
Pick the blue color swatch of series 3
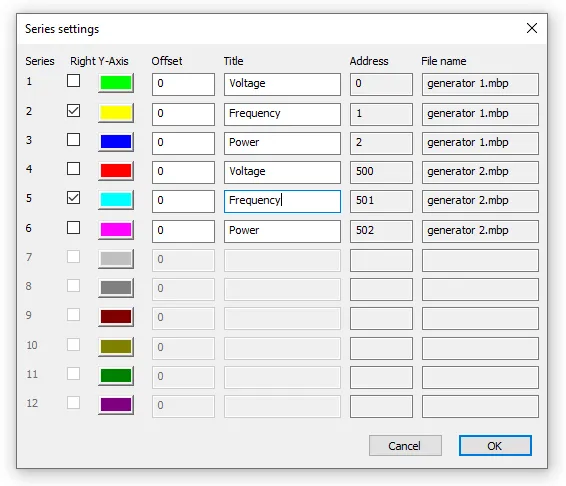click(116, 142)
